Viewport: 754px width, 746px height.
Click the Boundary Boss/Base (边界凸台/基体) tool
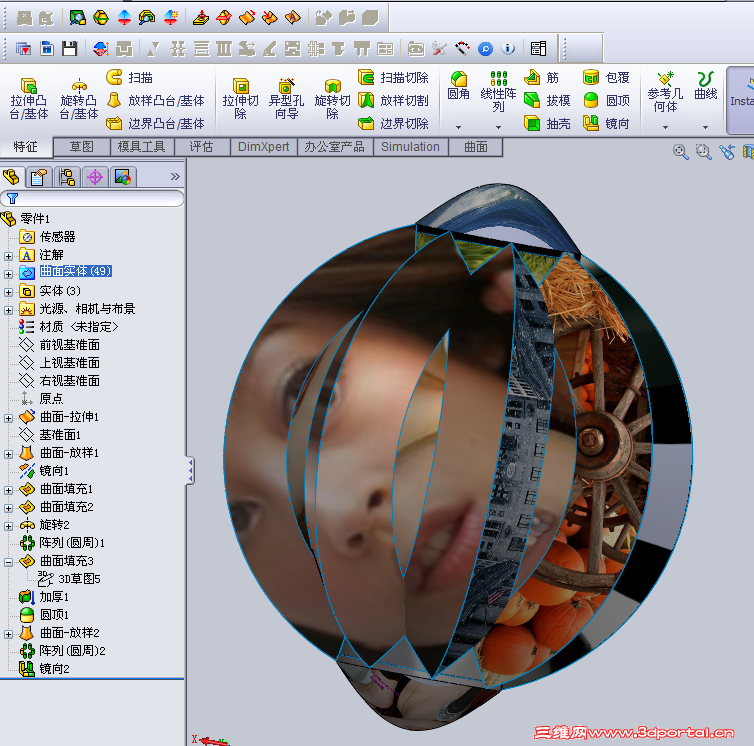pyautogui.click(x=155, y=124)
